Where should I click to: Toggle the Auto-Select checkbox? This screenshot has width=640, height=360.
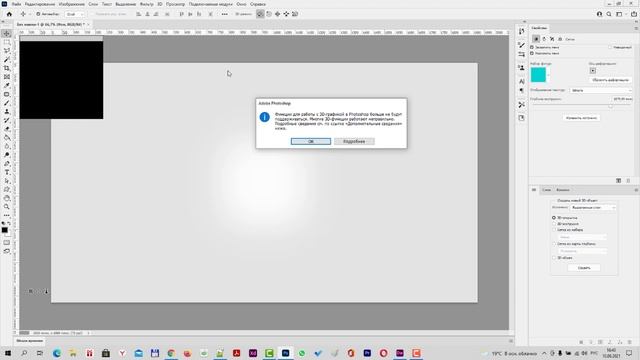click(x=38, y=14)
